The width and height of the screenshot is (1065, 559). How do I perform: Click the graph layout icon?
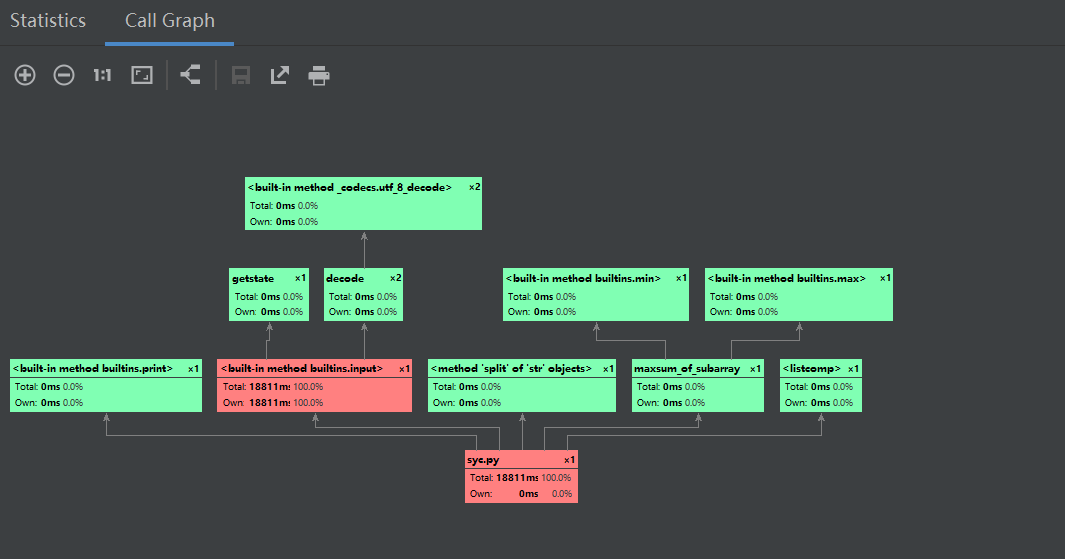[x=190, y=75]
